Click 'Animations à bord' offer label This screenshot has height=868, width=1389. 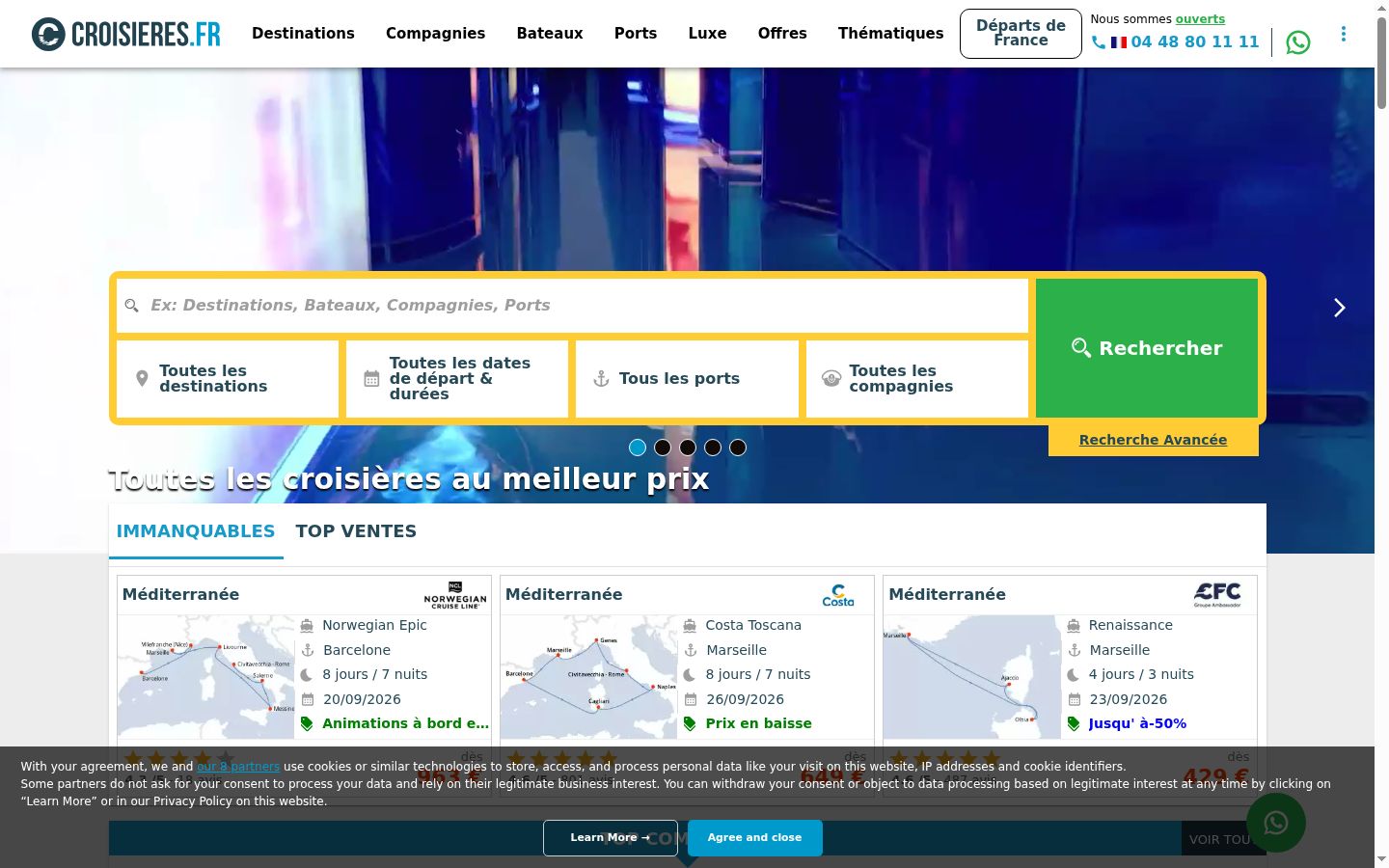click(405, 724)
